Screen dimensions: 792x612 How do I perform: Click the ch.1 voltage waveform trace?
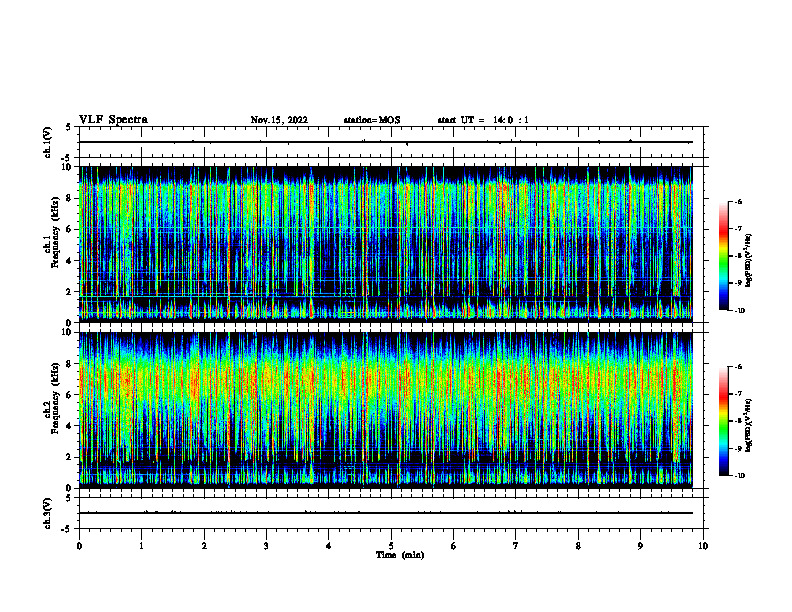(386, 142)
